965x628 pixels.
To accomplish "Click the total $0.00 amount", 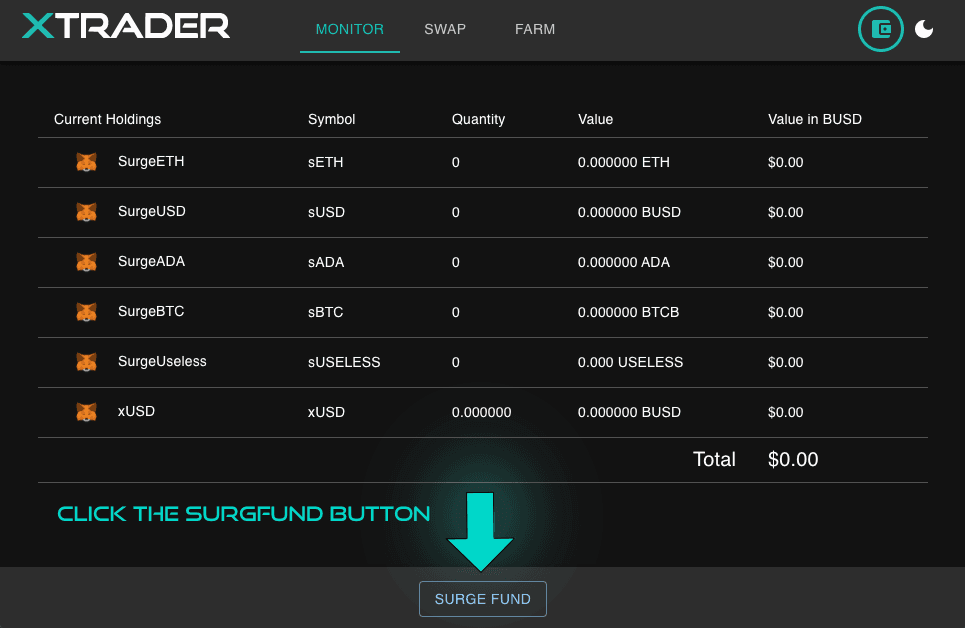I will 793,459.
